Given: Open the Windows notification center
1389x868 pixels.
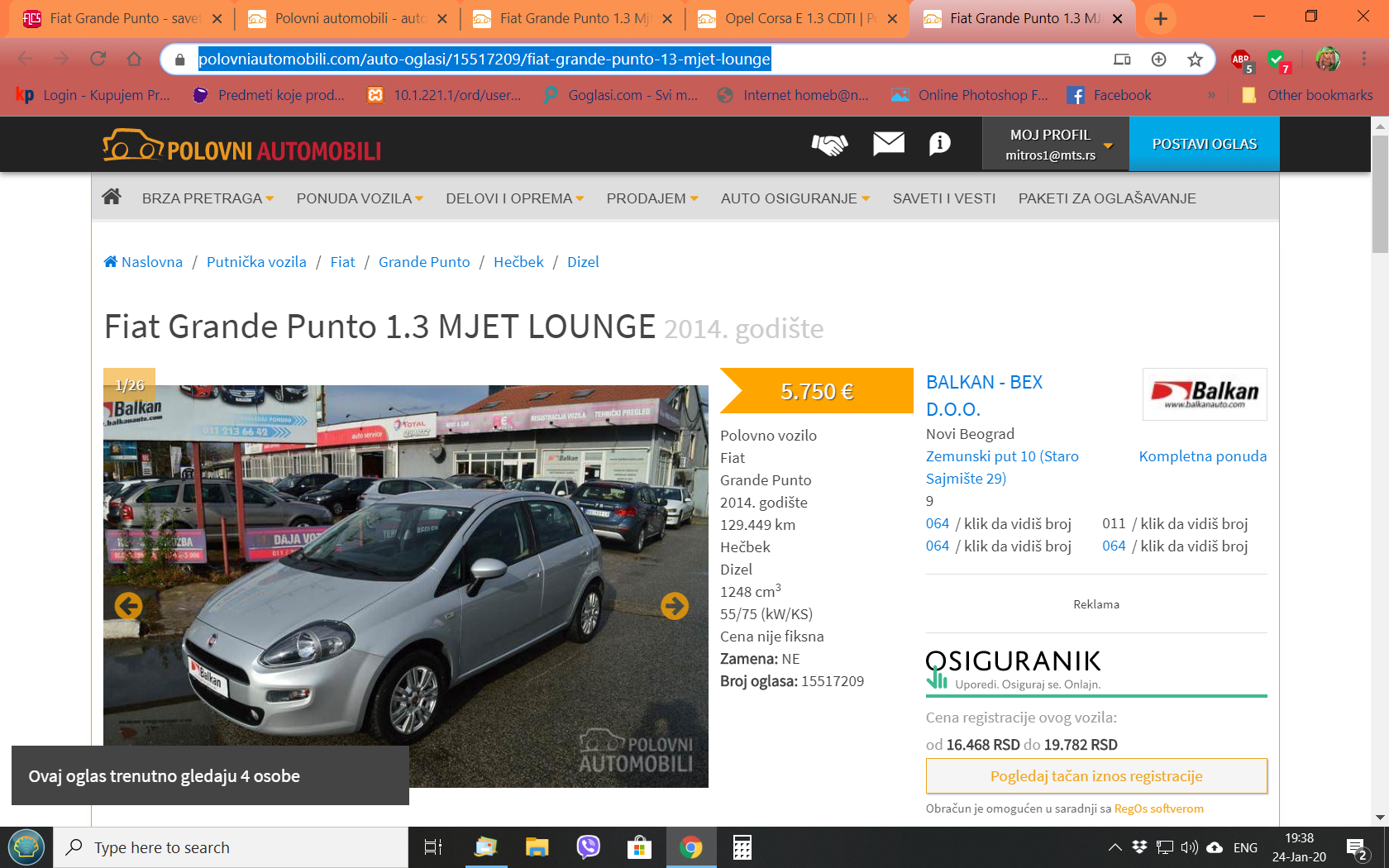Looking at the screenshot, I should [x=1357, y=848].
